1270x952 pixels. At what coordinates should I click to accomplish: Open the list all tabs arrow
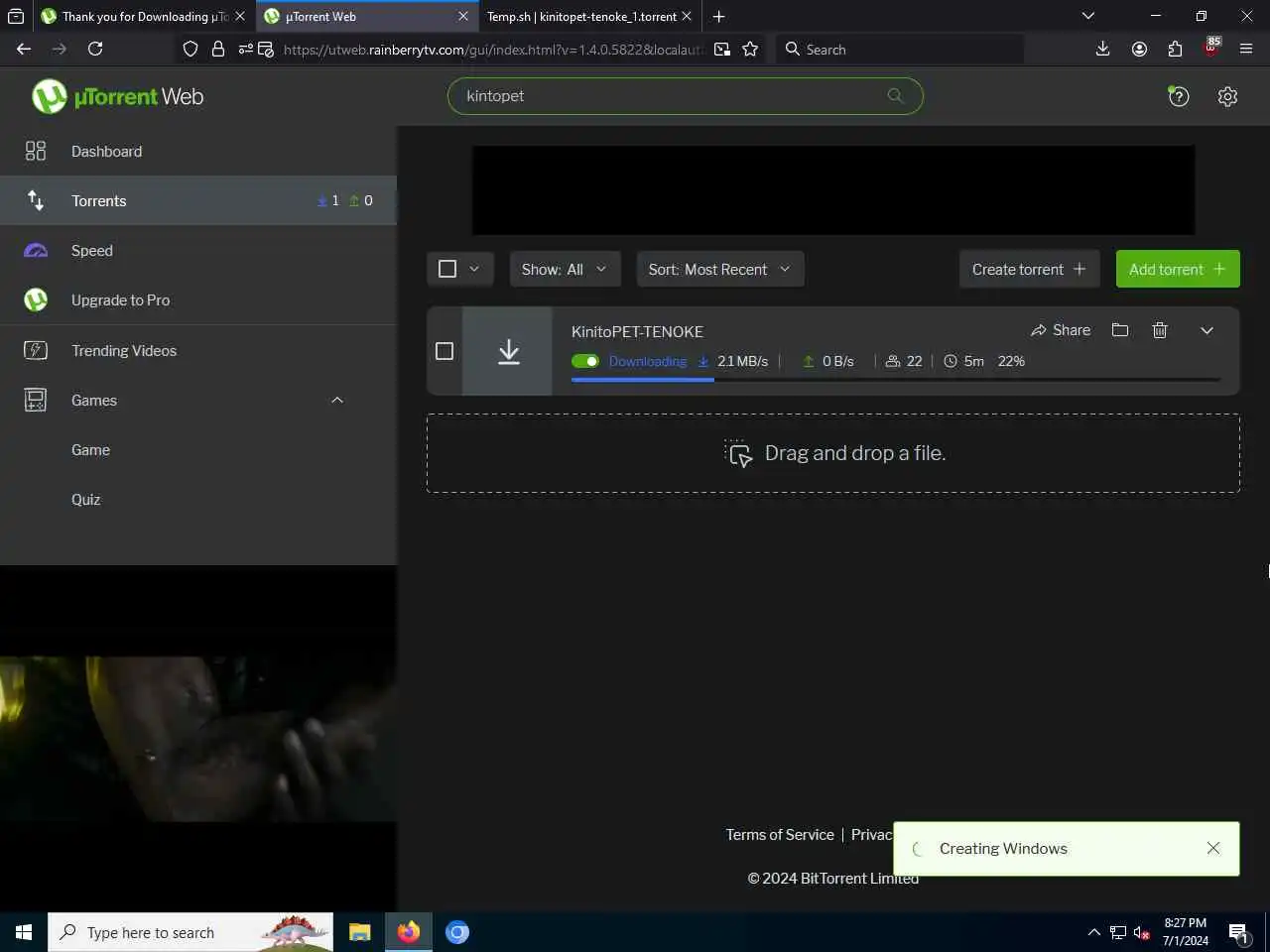1088,16
